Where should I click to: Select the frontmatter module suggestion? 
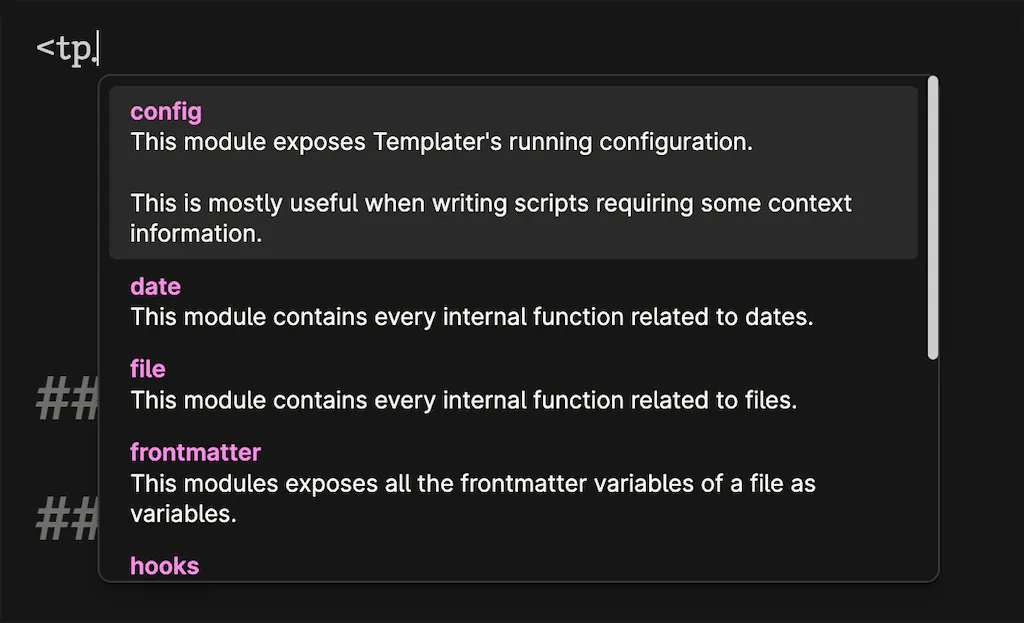[195, 452]
